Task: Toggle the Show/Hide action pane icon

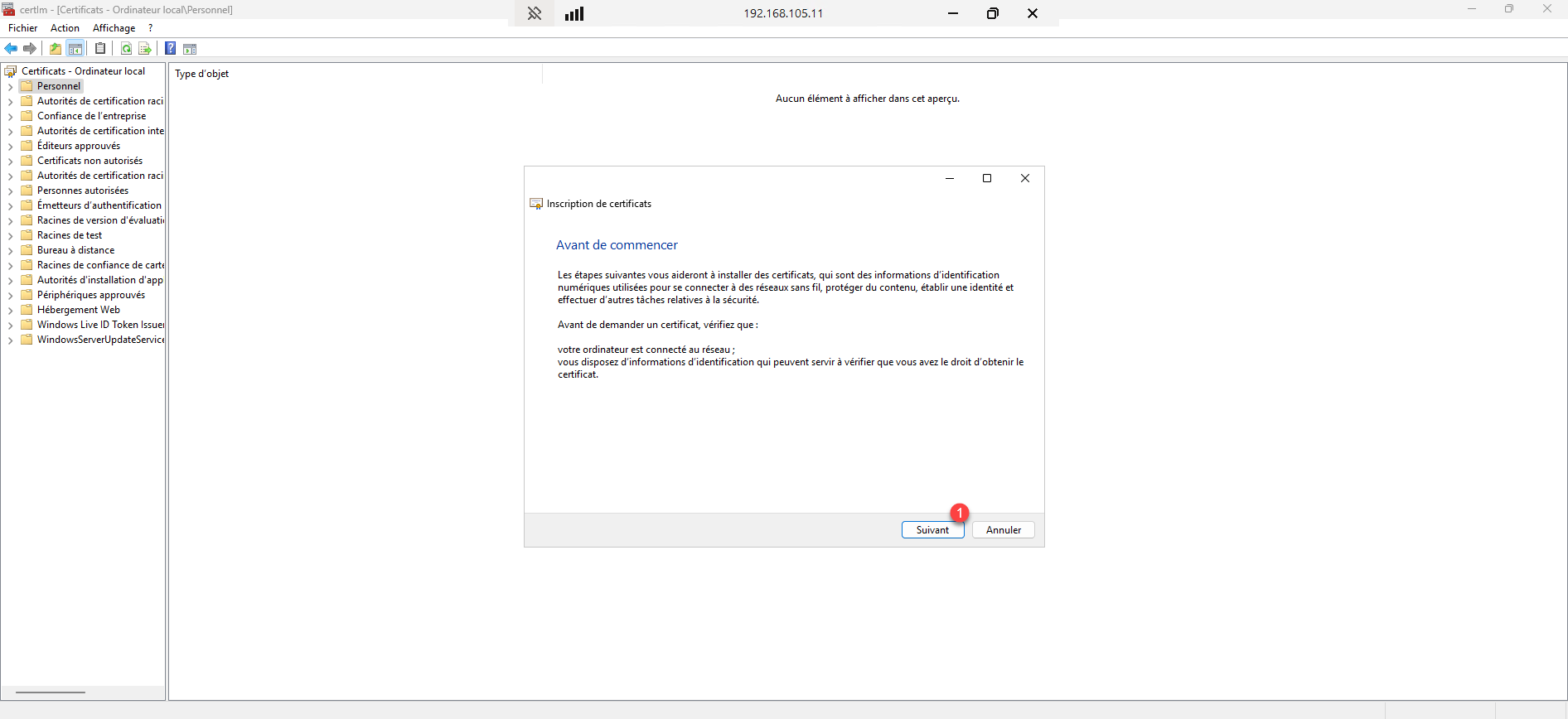Action: pyautogui.click(x=190, y=49)
